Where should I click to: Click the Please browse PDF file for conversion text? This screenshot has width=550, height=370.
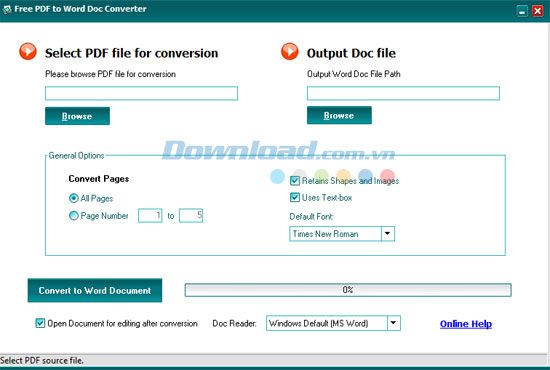tap(110, 74)
